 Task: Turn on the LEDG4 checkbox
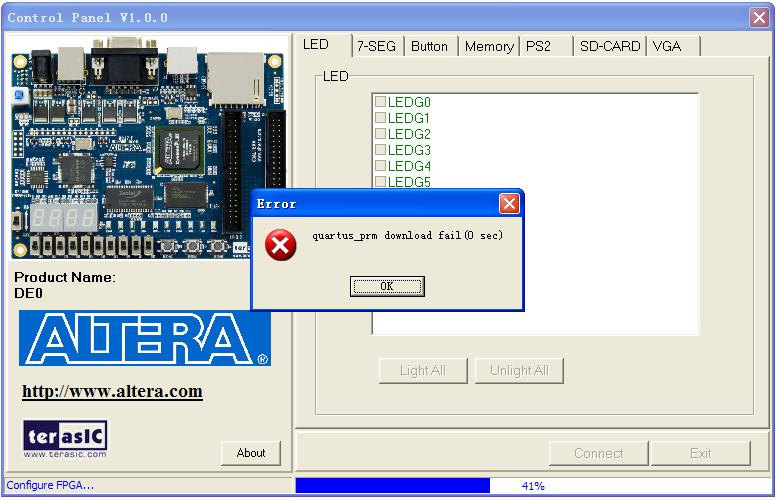380,165
